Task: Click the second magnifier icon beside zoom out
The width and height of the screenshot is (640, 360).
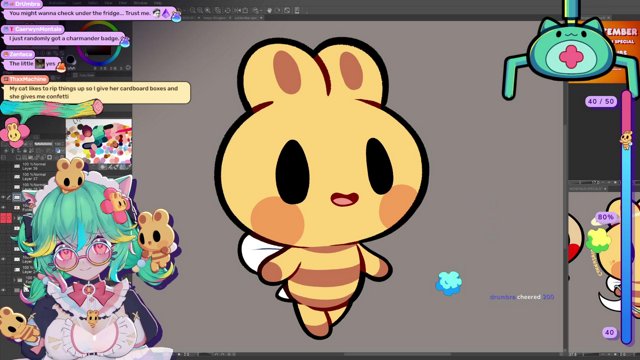Action: (200, 10)
